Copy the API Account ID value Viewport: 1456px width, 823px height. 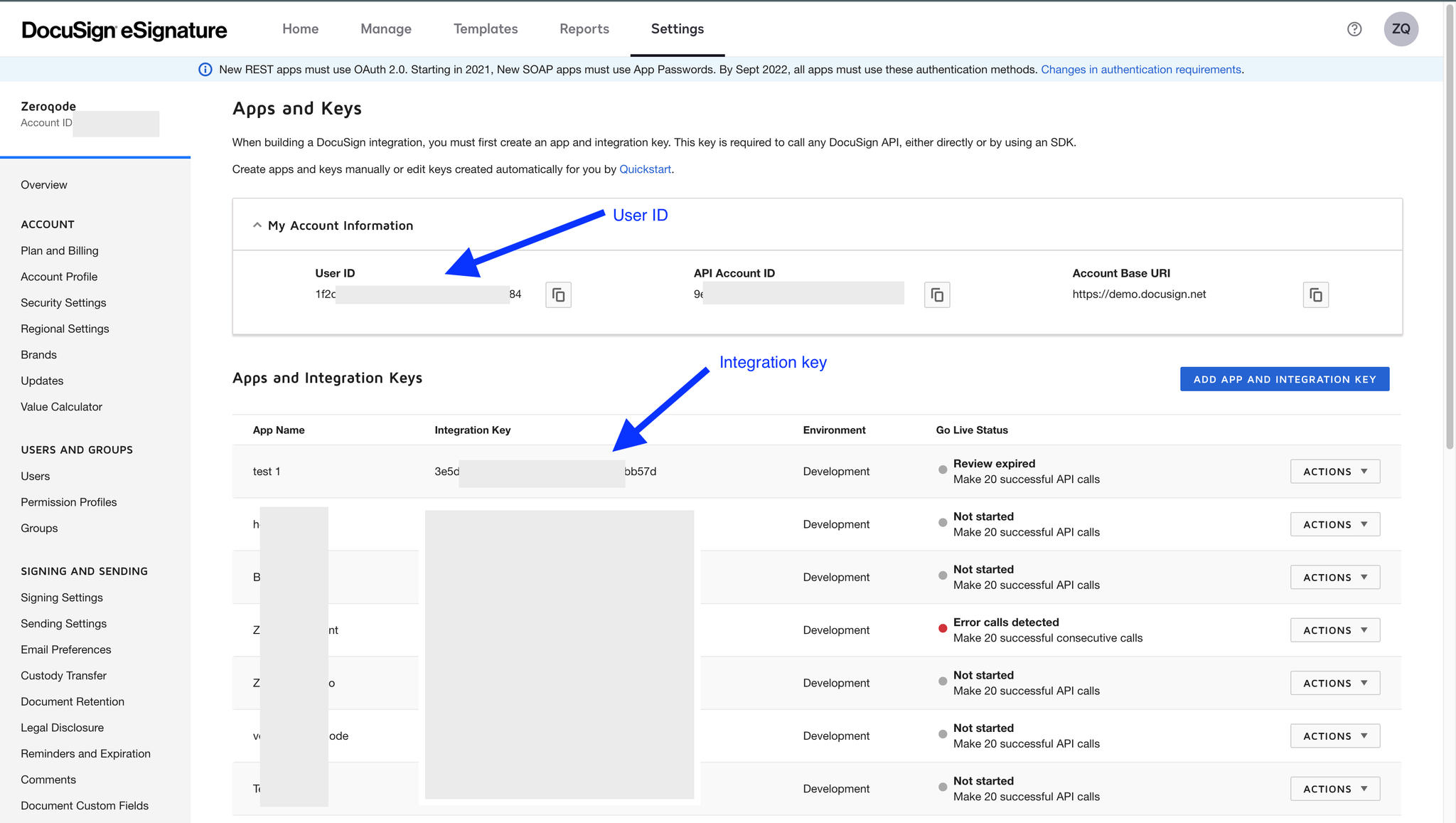pos(936,294)
